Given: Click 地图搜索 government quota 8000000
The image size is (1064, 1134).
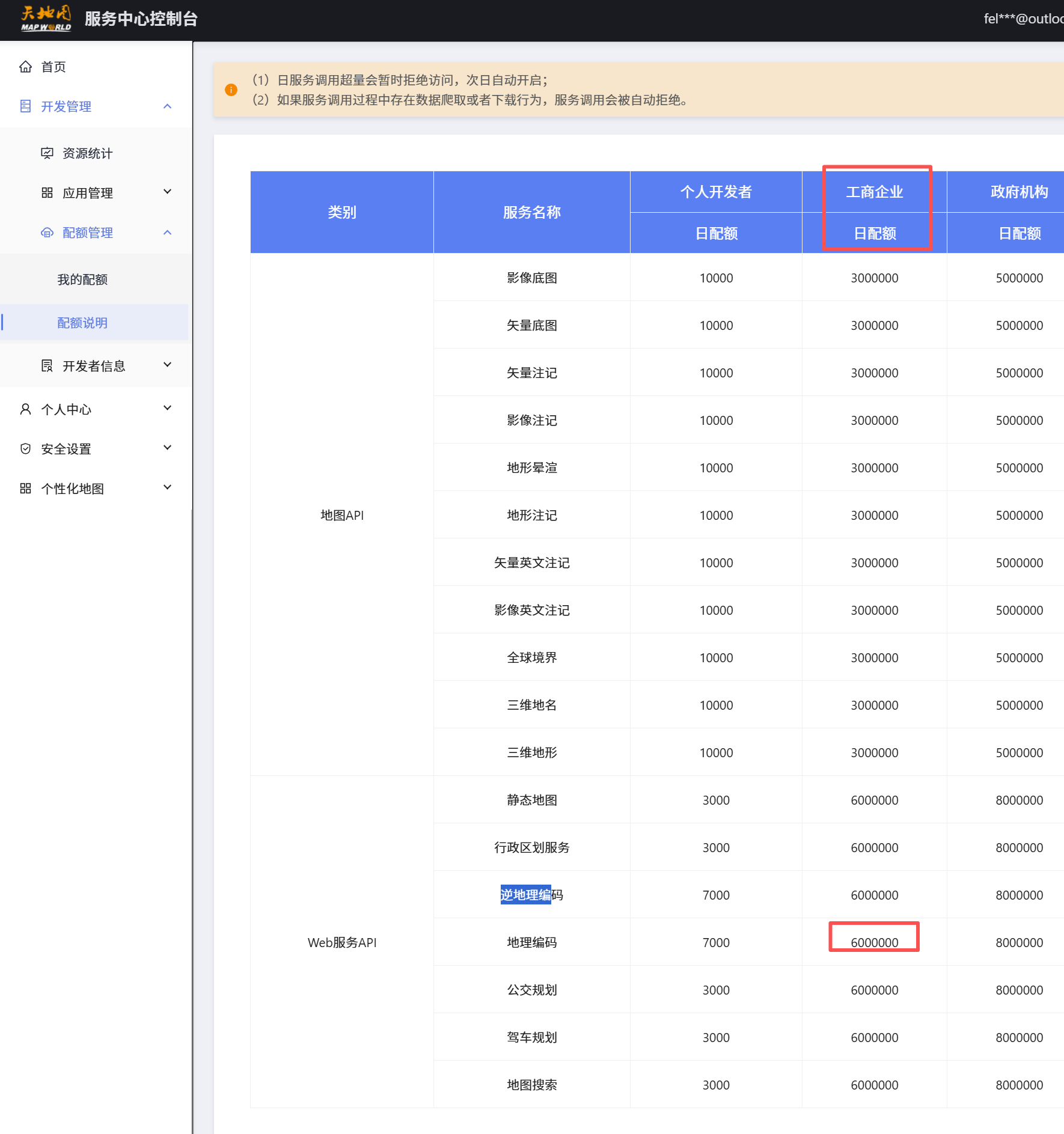Looking at the screenshot, I should tap(1020, 1085).
